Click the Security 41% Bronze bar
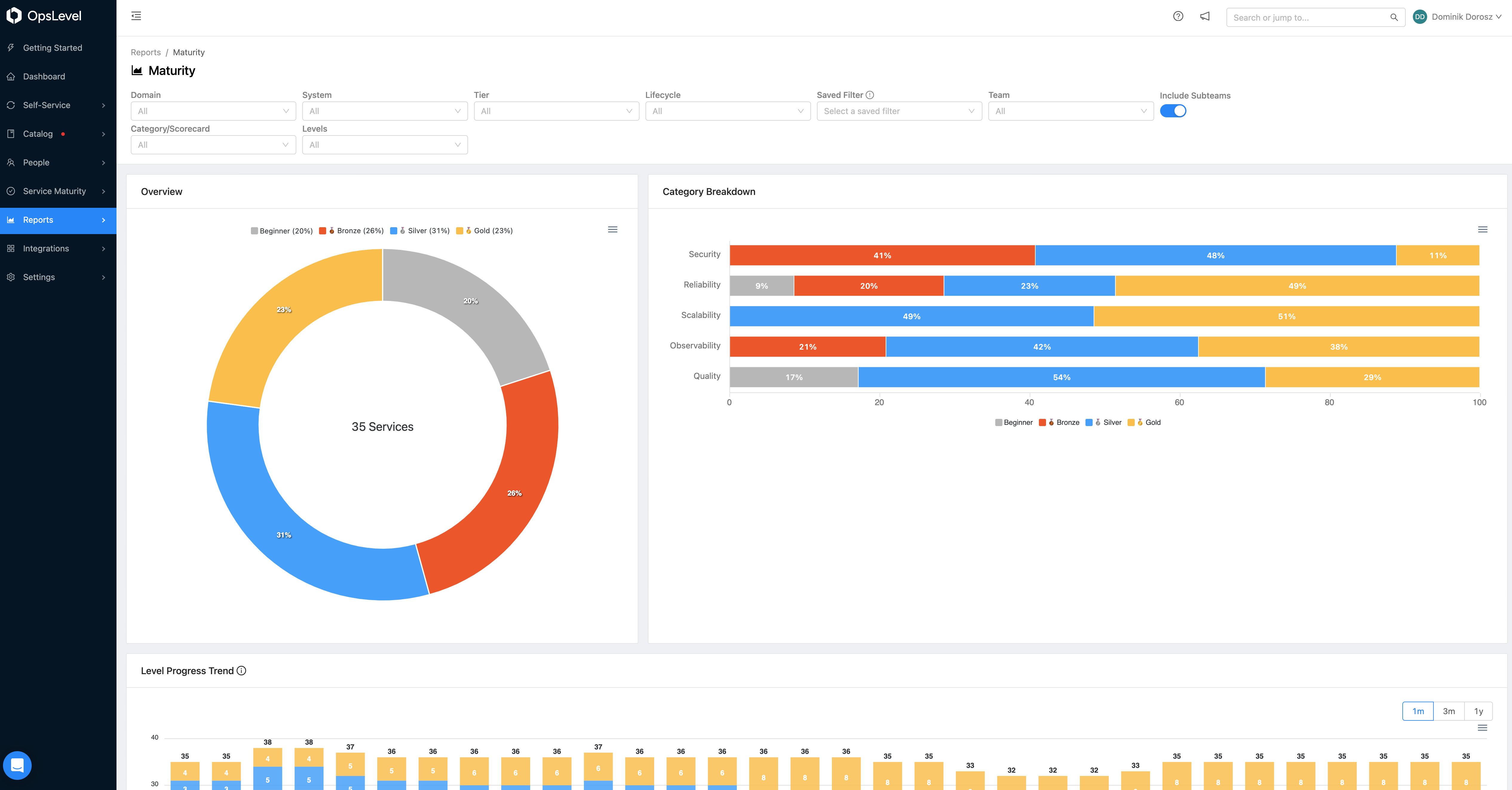This screenshot has height=790, width=1512. [x=882, y=255]
